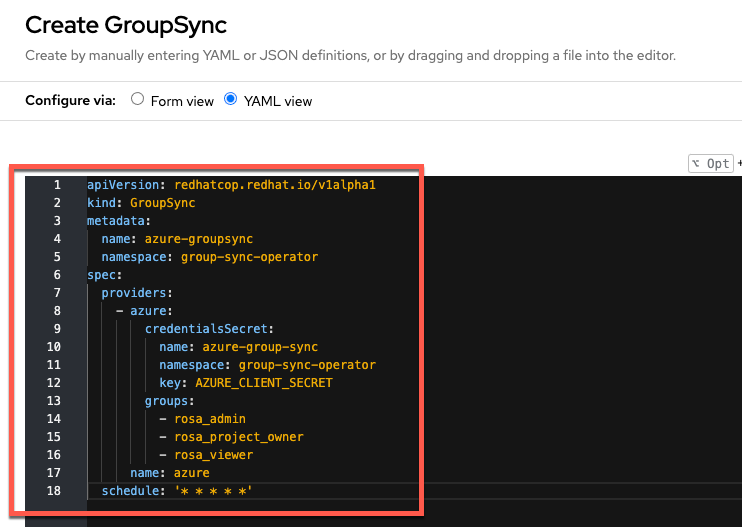The width and height of the screenshot is (742, 527).
Task: Click the rosa_admin group entry
Action: pyautogui.click(x=210, y=419)
